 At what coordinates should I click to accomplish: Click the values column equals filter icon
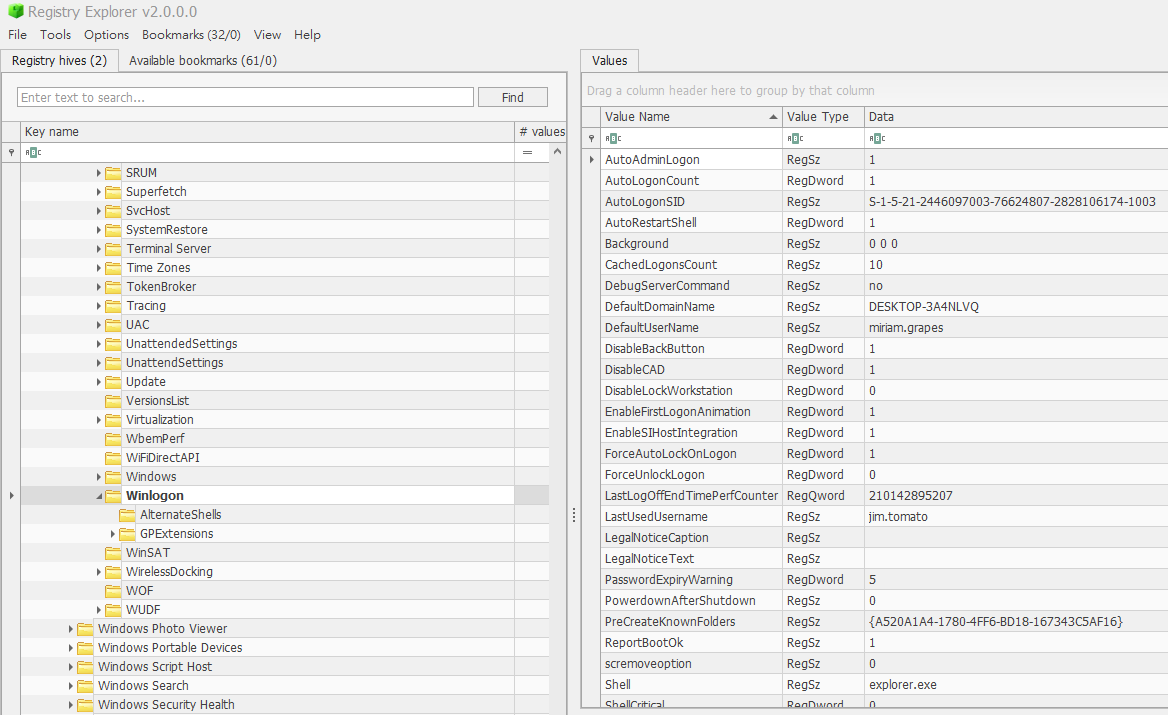(x=527, y=153)
